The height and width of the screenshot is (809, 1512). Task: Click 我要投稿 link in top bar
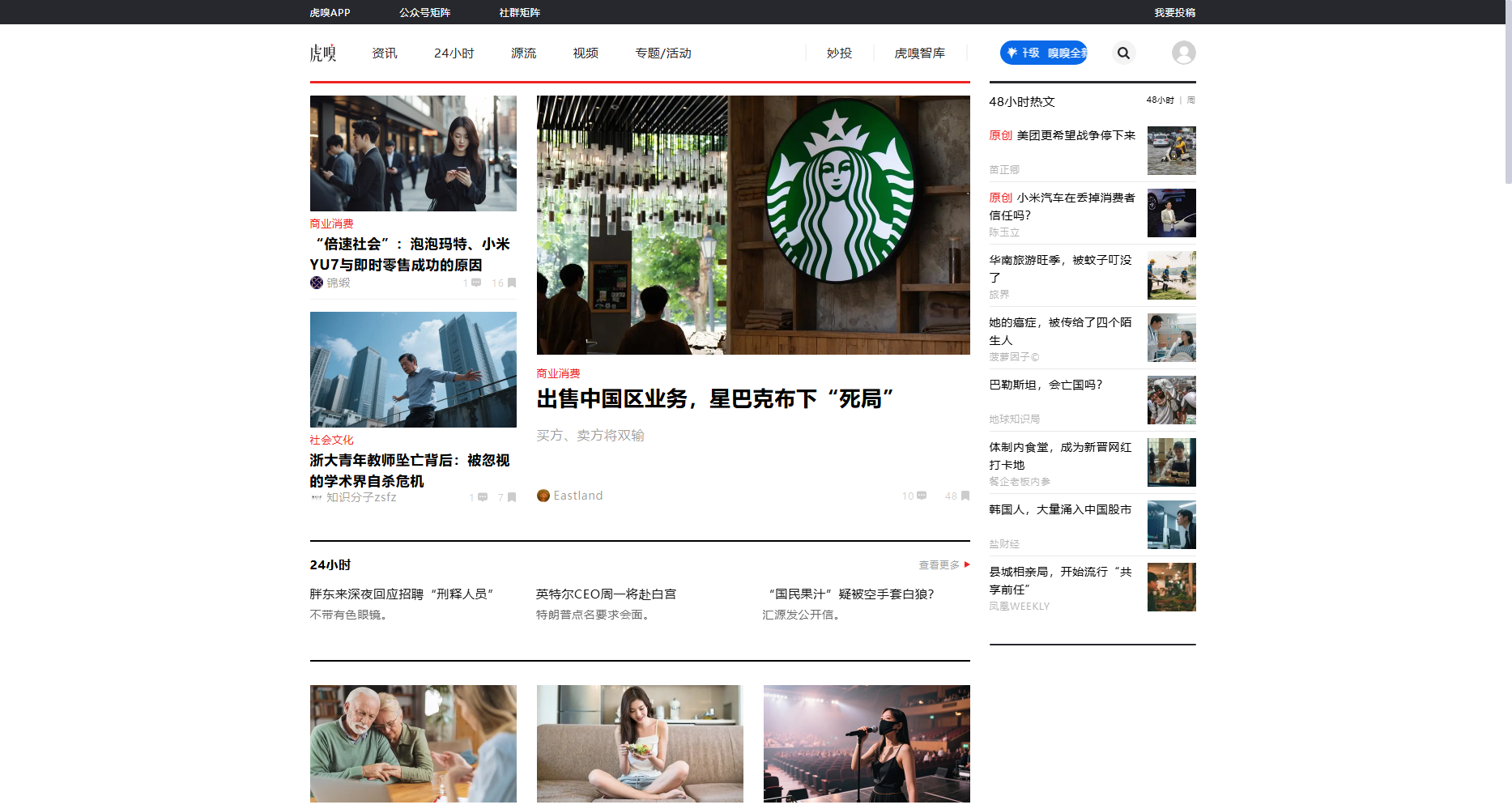(1174, 12)
